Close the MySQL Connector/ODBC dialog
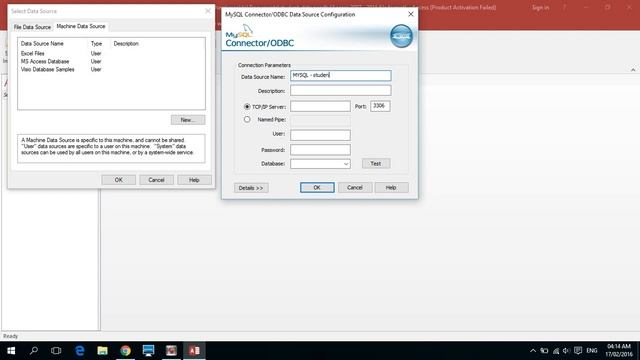Screen dimensions: 640x360 click(x=411, y=14)
